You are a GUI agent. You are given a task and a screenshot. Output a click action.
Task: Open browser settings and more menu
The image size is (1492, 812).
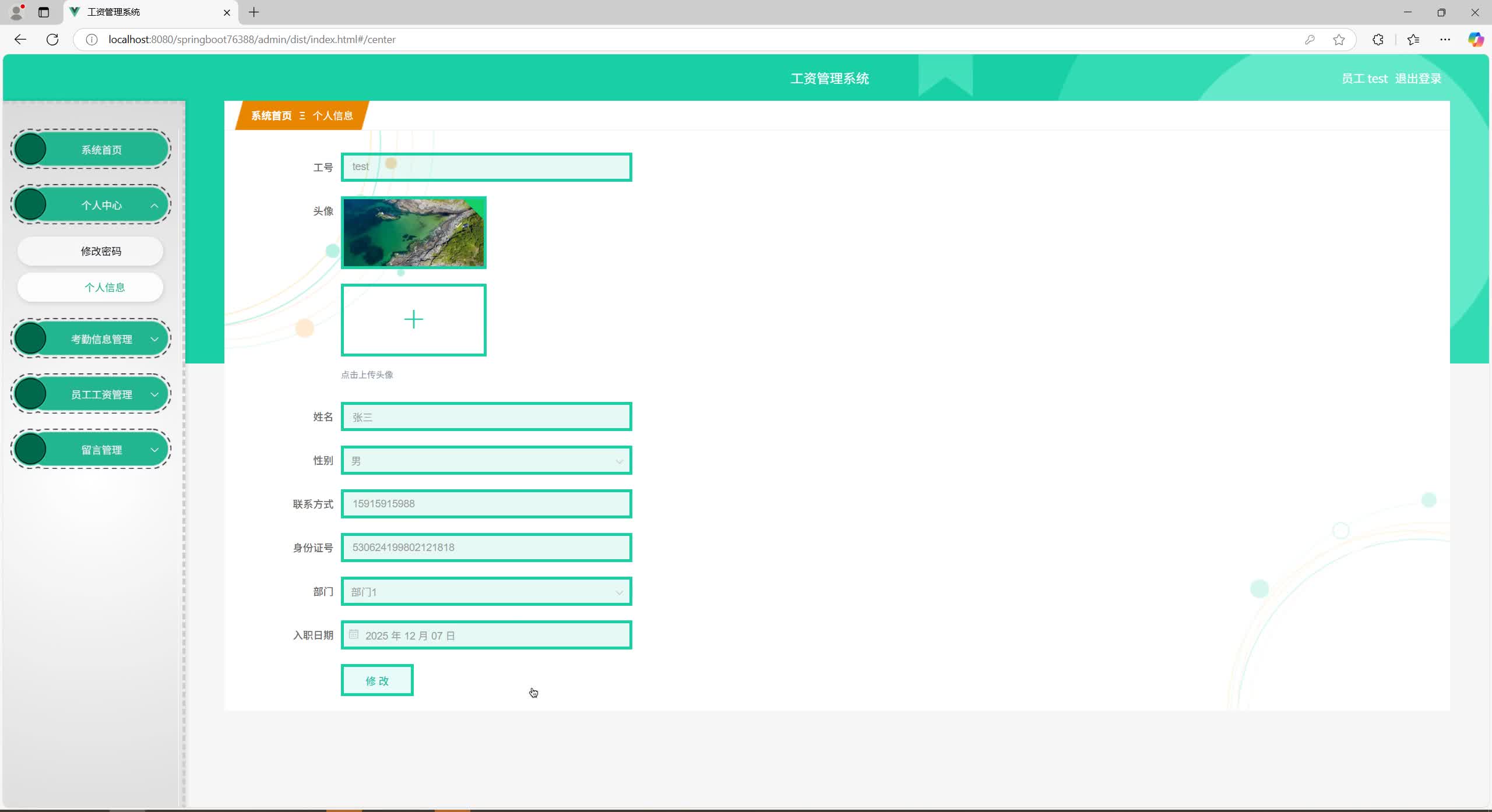coord(1445,40)
